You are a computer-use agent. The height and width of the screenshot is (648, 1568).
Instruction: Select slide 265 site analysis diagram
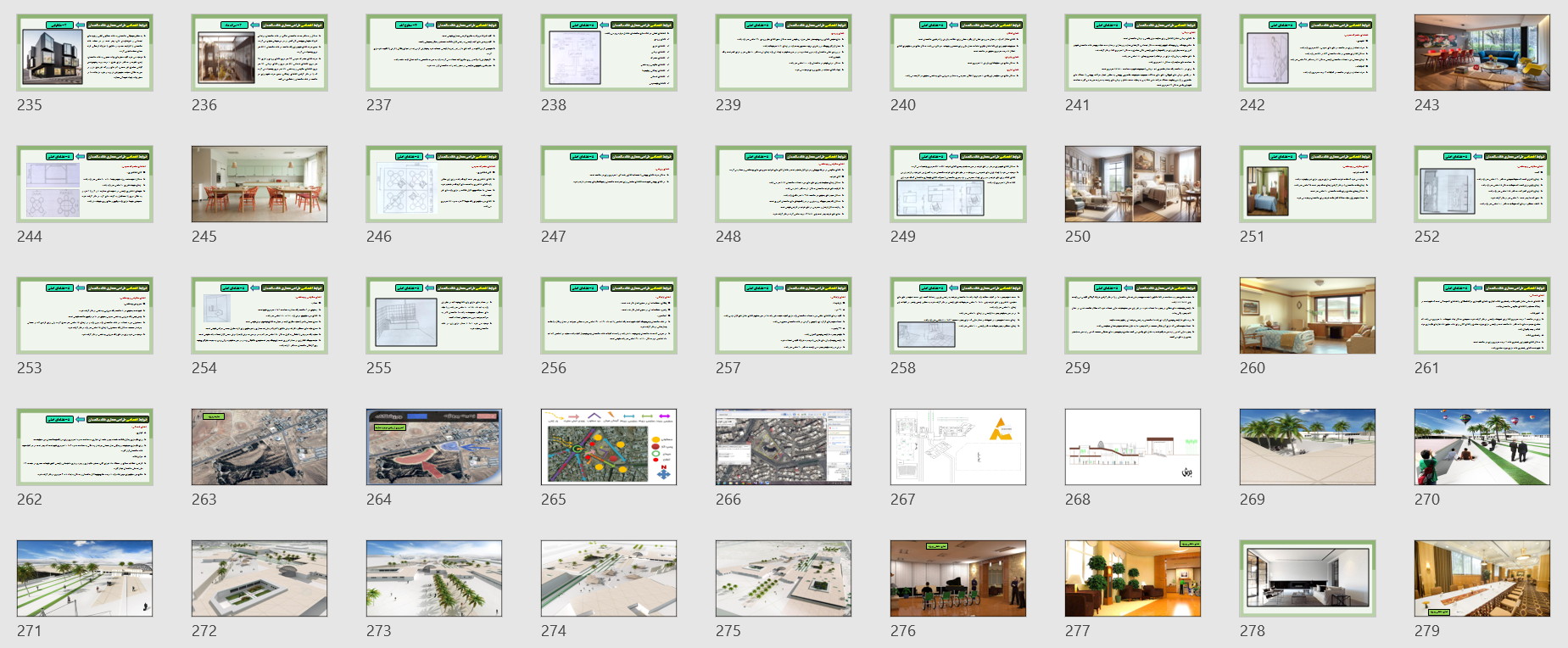pos(609,447)
